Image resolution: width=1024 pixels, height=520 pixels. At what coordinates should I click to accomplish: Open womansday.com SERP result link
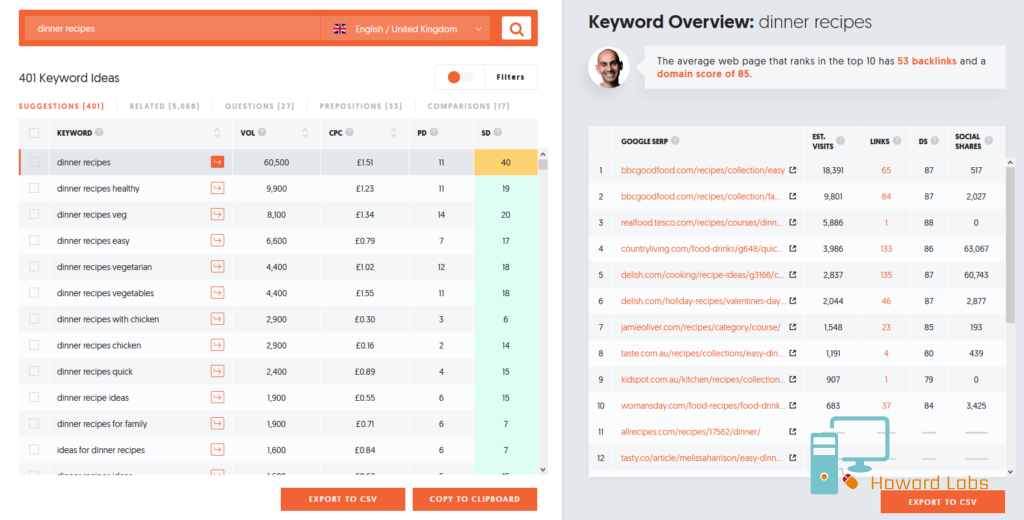click(703, 405)
